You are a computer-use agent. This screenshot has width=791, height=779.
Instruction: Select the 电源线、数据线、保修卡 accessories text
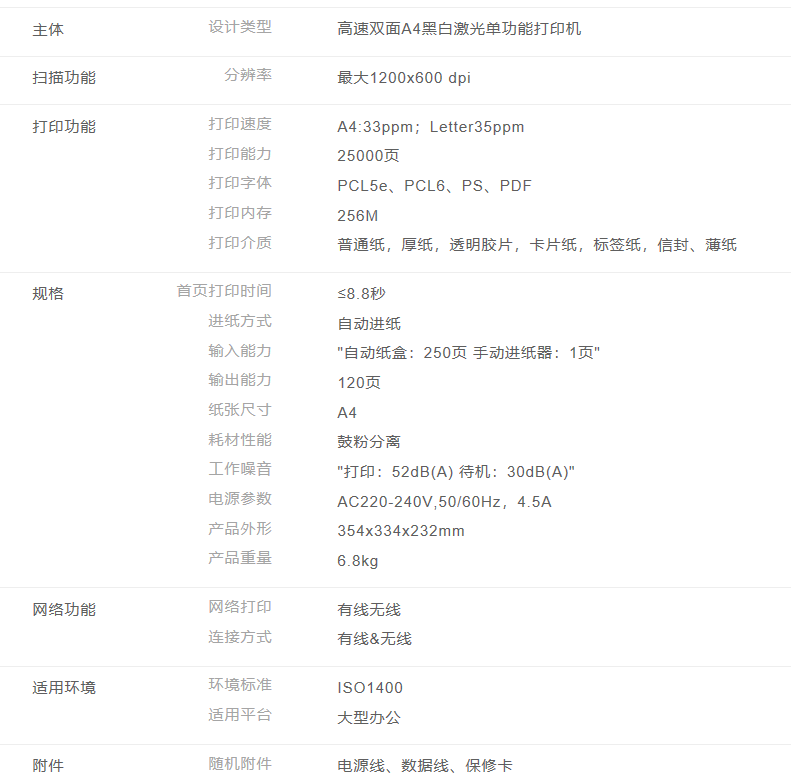coord(425,766)
